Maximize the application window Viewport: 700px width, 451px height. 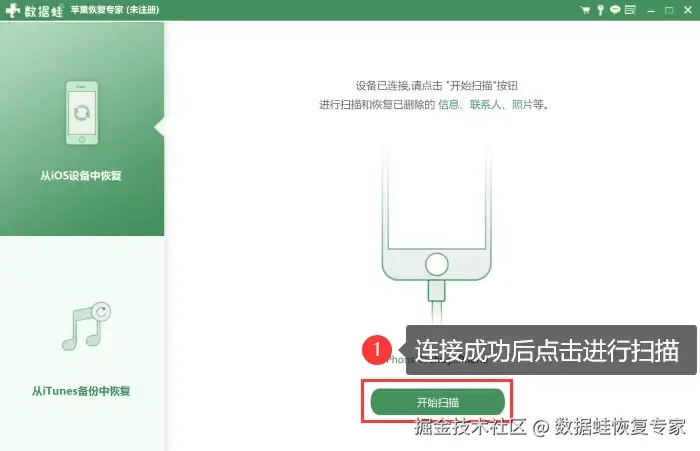[669, 10]
